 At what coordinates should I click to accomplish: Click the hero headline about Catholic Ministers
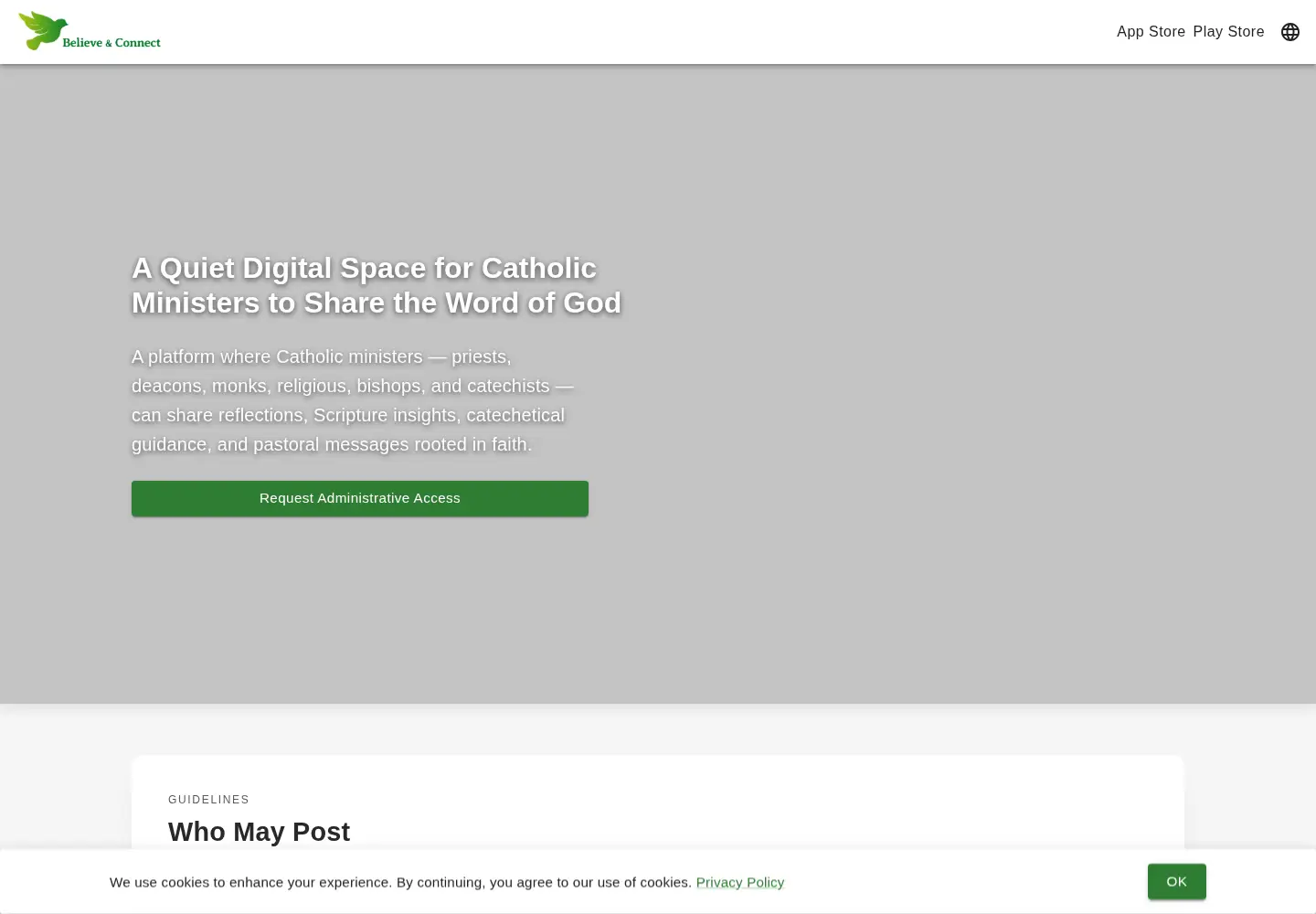(377, 285)
